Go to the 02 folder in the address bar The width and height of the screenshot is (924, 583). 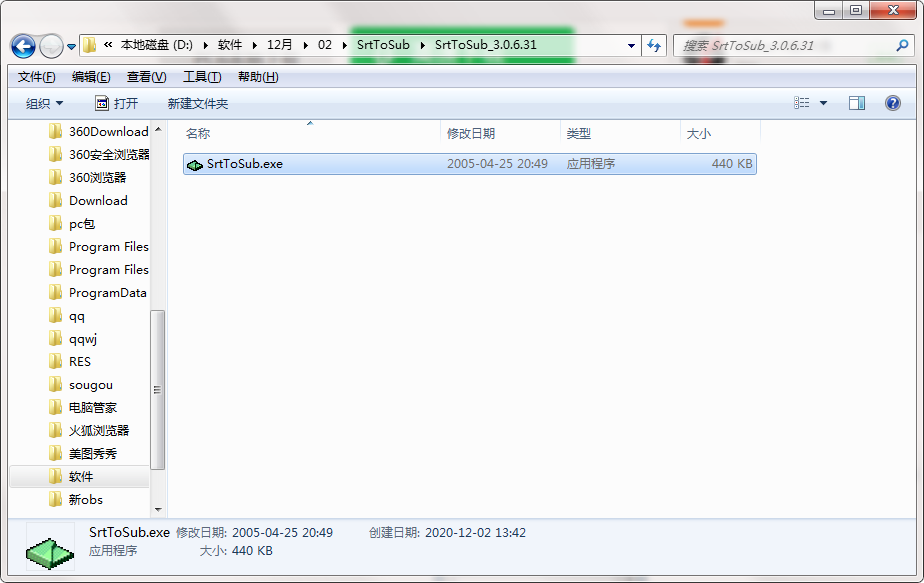click(325, 45)
